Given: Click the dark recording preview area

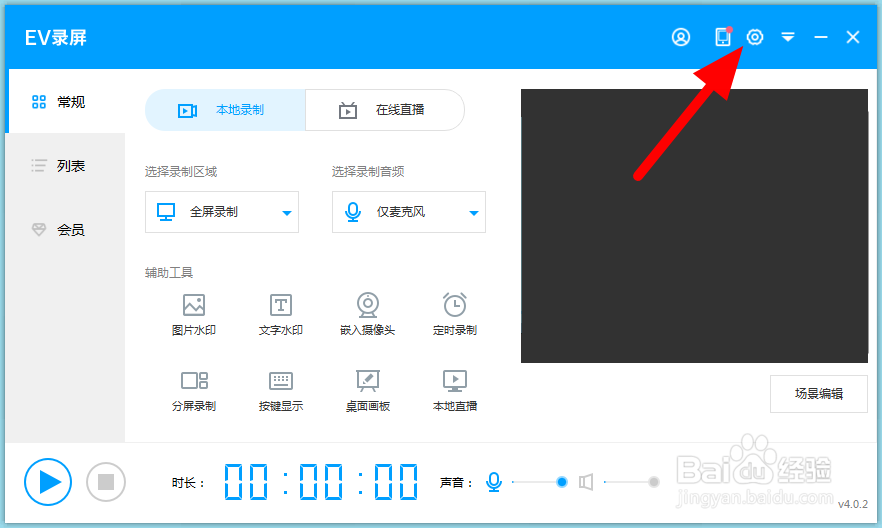Looking at the screenshot, I should click(x=694, y=226).
